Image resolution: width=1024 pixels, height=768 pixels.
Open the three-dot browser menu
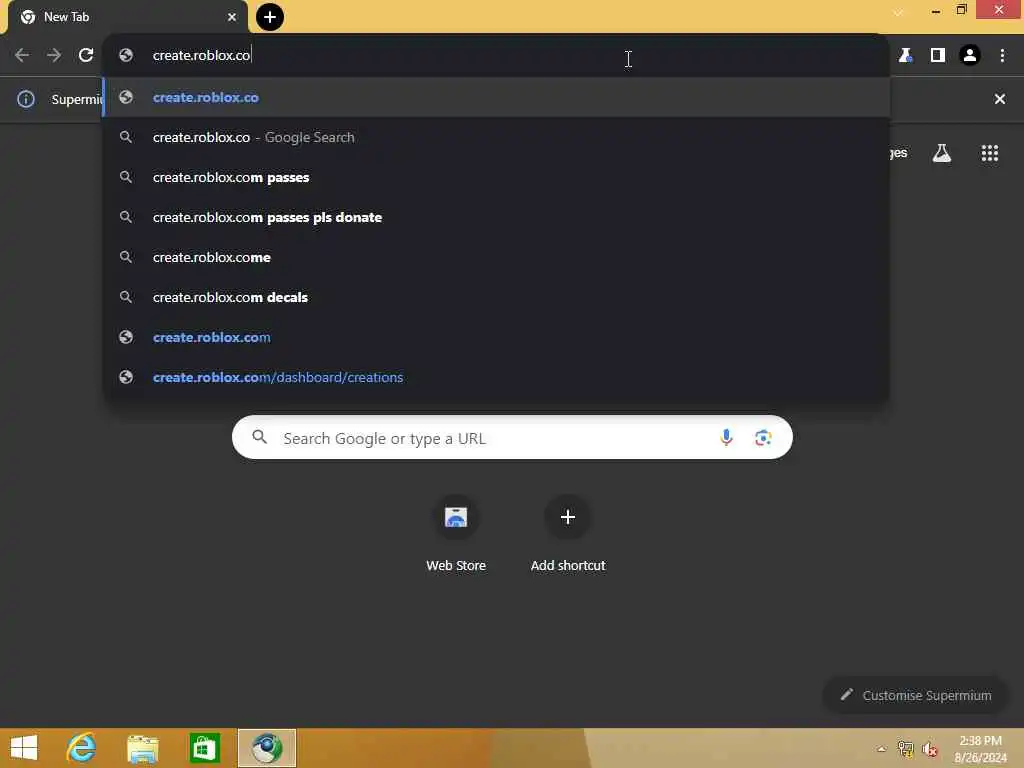[1002, 56]
